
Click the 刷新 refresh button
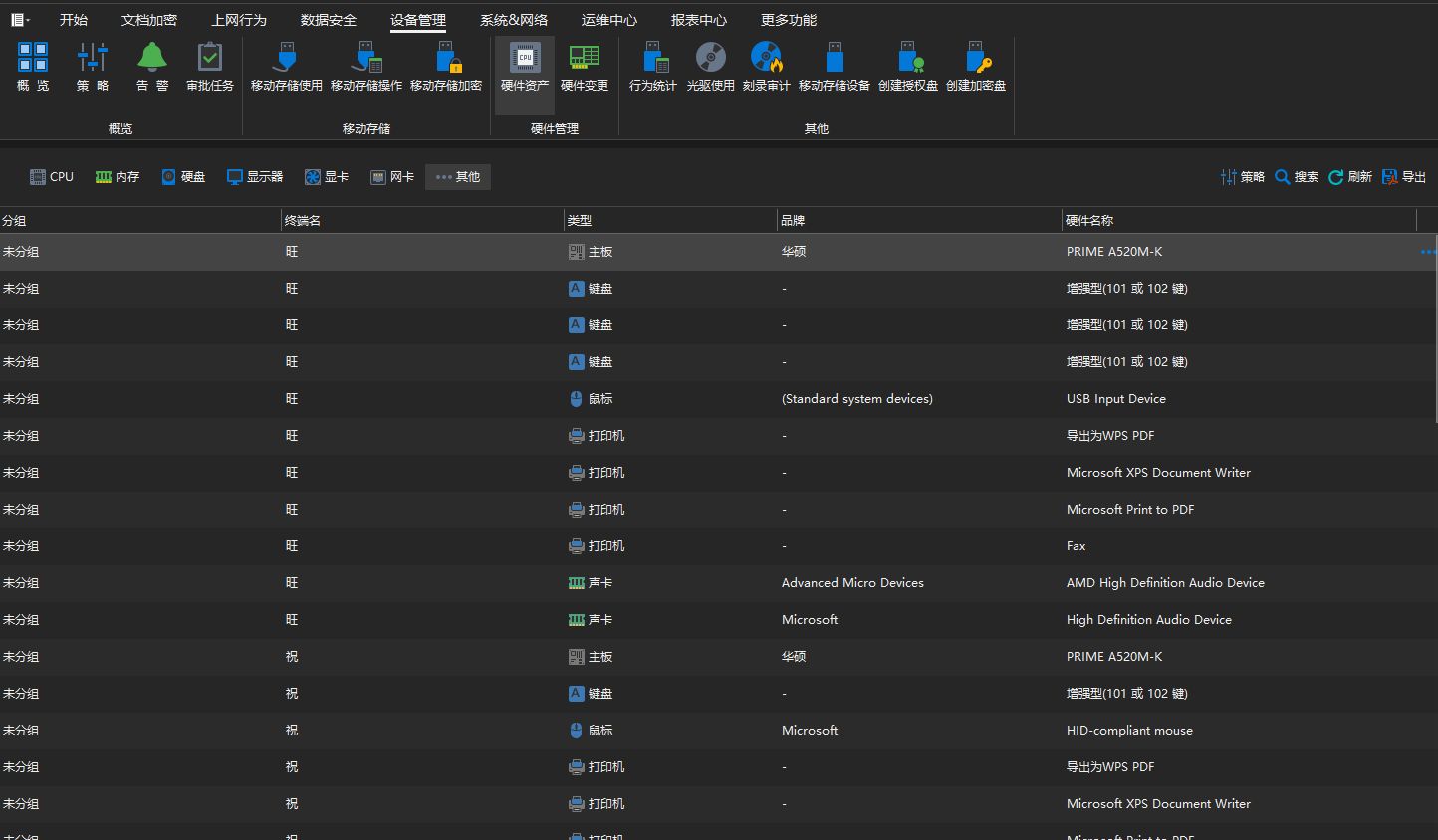tap(1350, 177)
